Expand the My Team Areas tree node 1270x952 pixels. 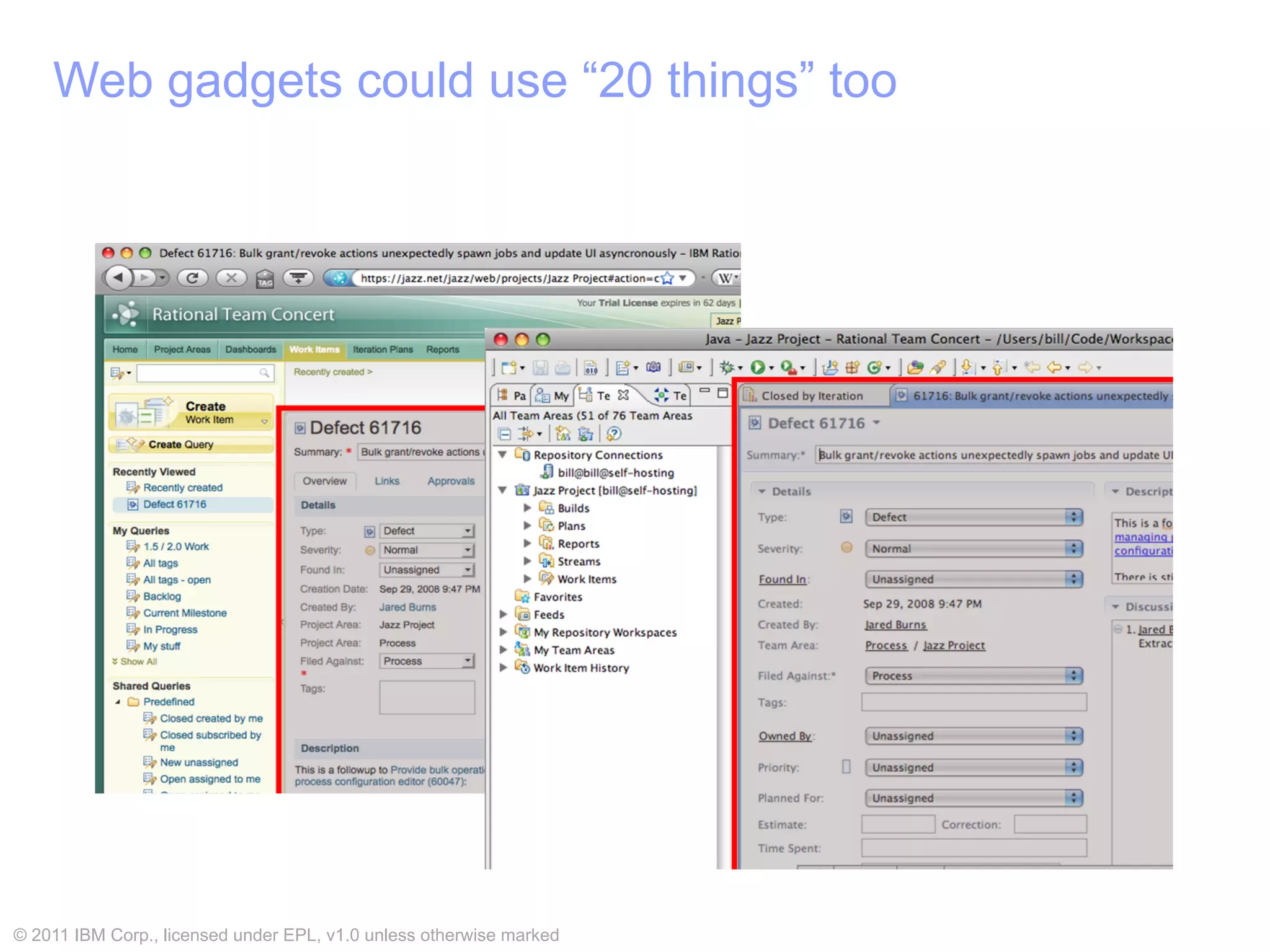(504, 650)
